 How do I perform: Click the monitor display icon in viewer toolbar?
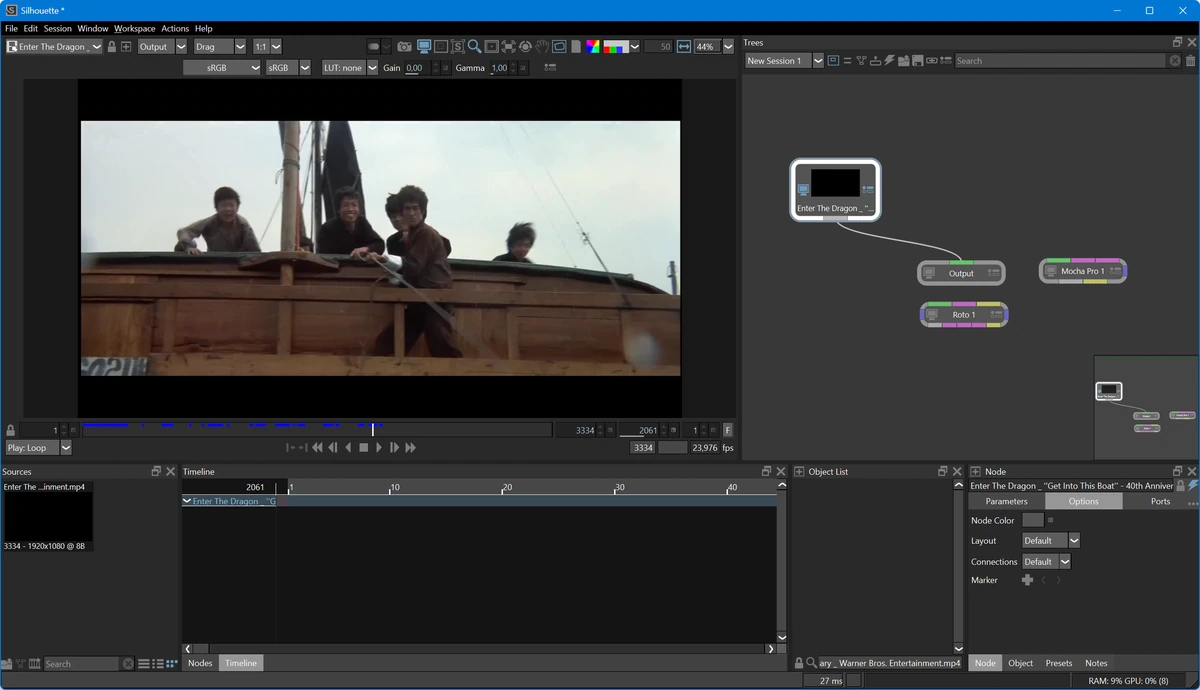pyautogui.click(x=424, y=46)
